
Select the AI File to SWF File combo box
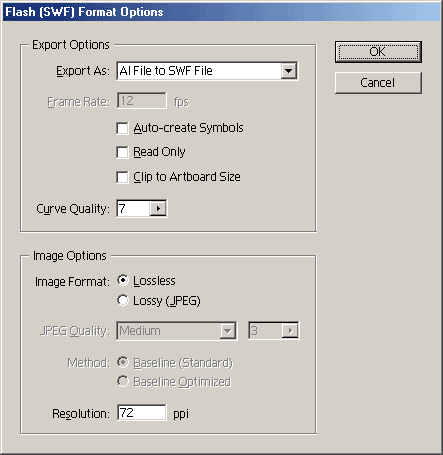(207, 71)
